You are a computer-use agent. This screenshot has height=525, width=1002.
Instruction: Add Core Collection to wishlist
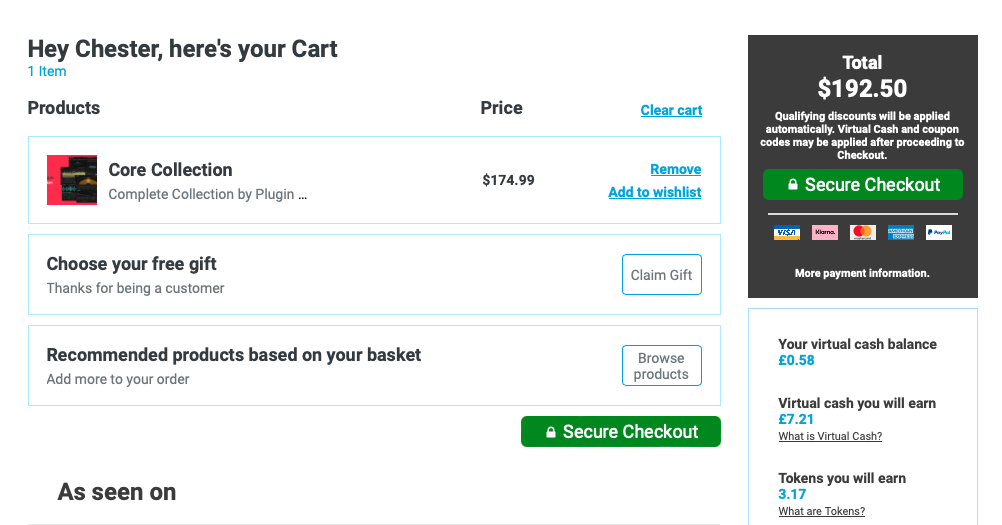click(655, 192)
